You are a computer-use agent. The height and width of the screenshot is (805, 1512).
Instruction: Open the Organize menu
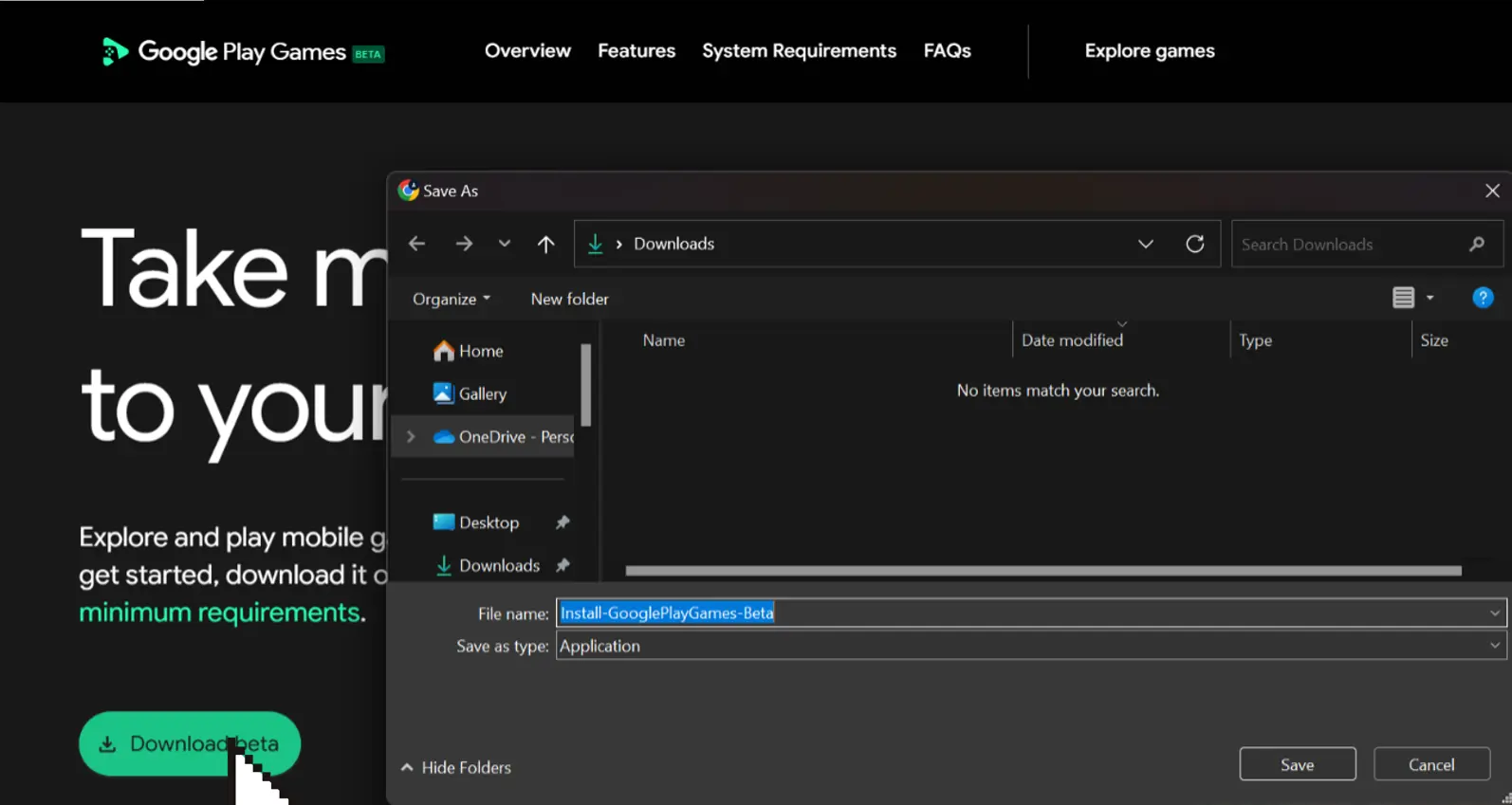tap(451, 299)
